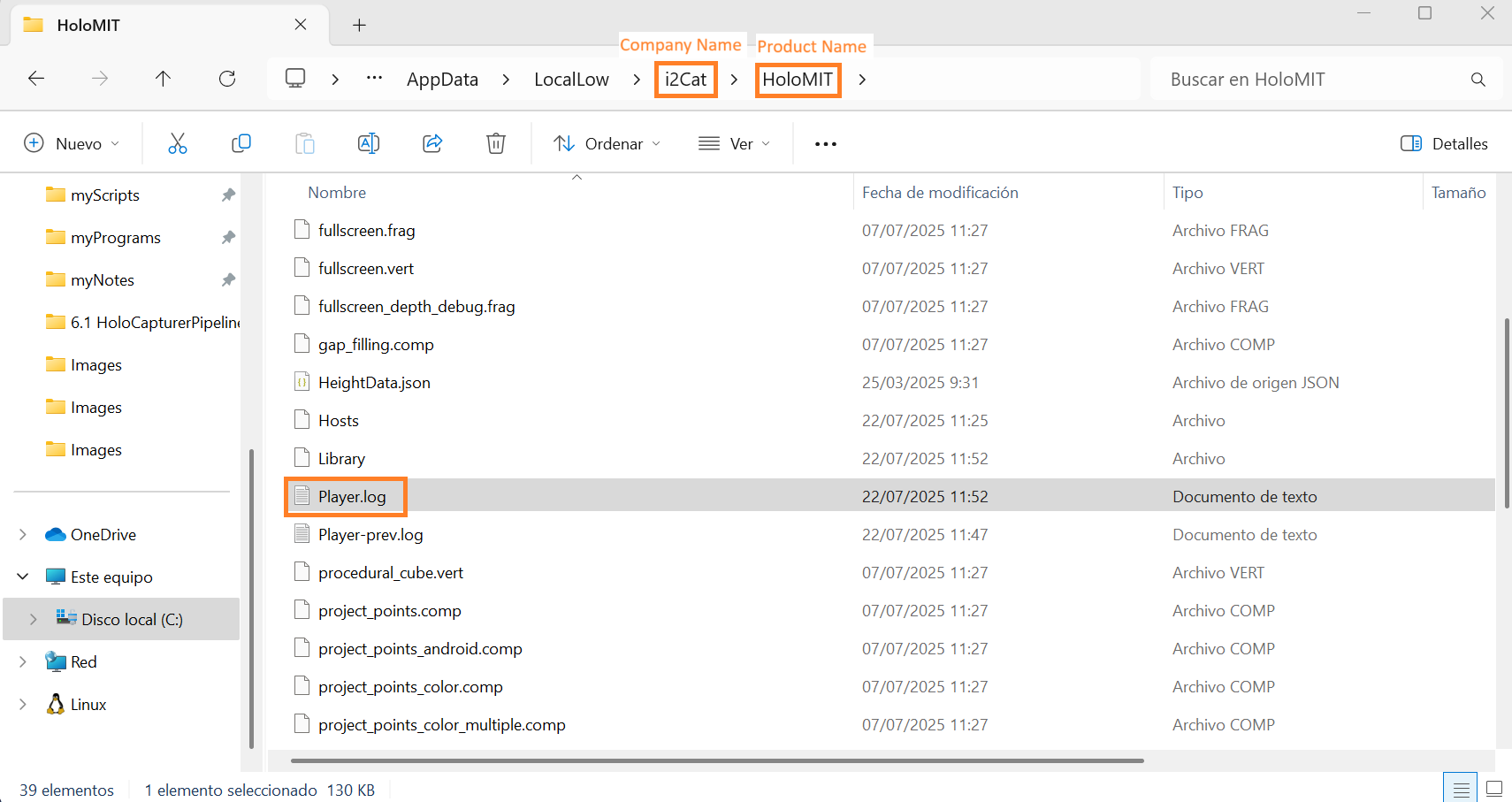The width and height of the screenshot is (1512, 802).
Task: Click the Delete trash can icon
Action: tap(496, 143)
